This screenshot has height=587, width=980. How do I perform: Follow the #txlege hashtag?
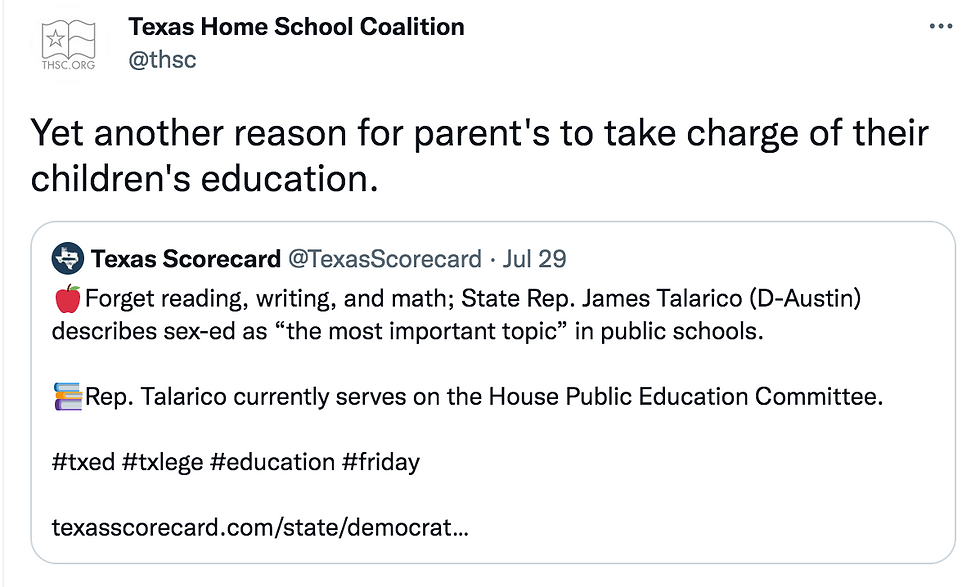[162, 462]
